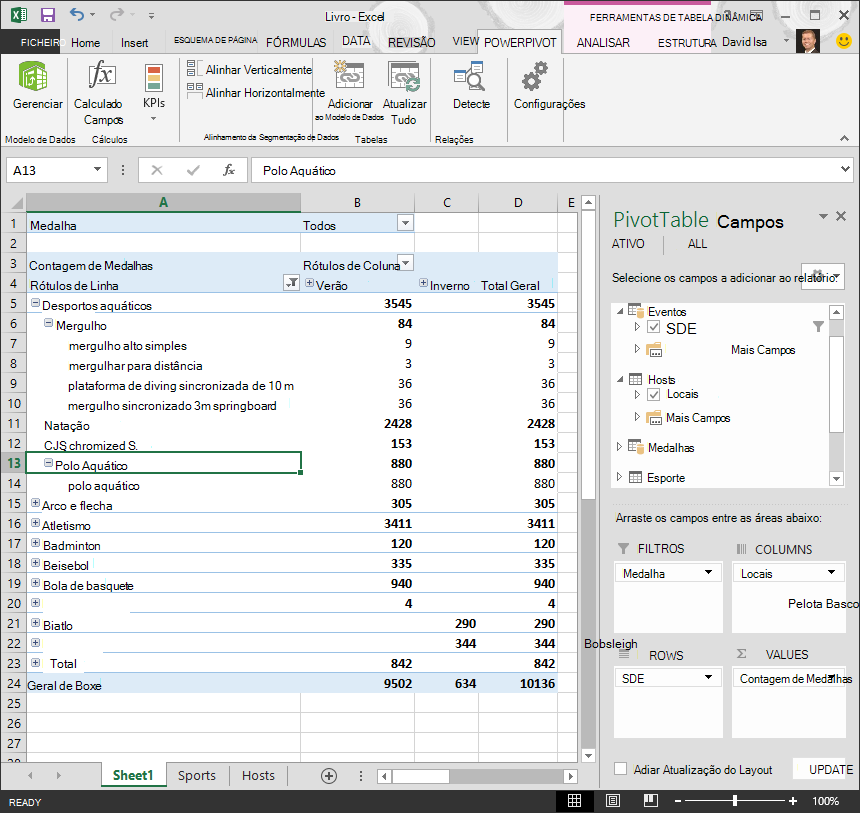Click the Gerenciar data model icon
The image size is (860, 813).
33,76
